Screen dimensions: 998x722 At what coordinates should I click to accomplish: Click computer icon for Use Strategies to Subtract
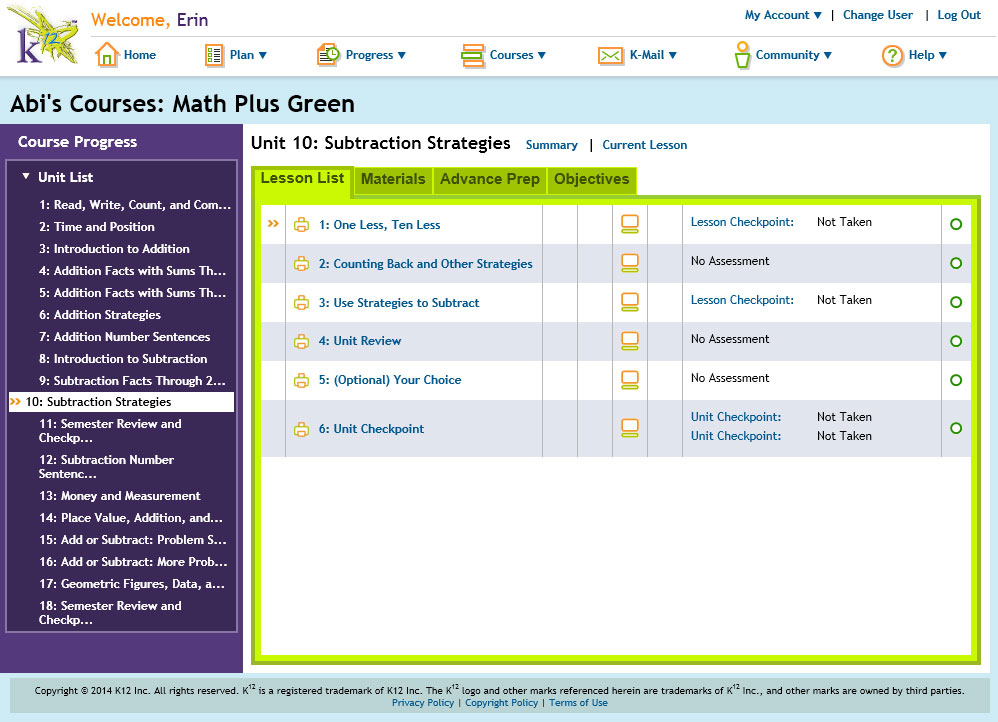point(629,302)
